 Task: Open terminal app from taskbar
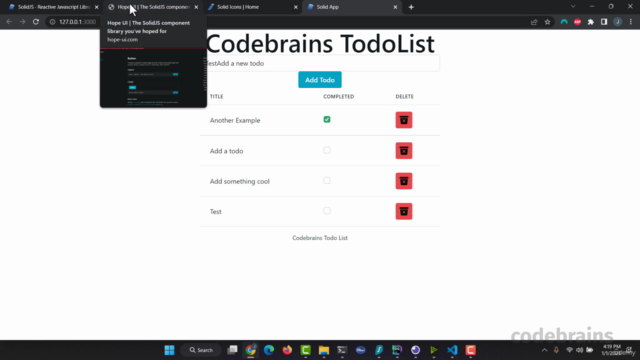point(342,350)
